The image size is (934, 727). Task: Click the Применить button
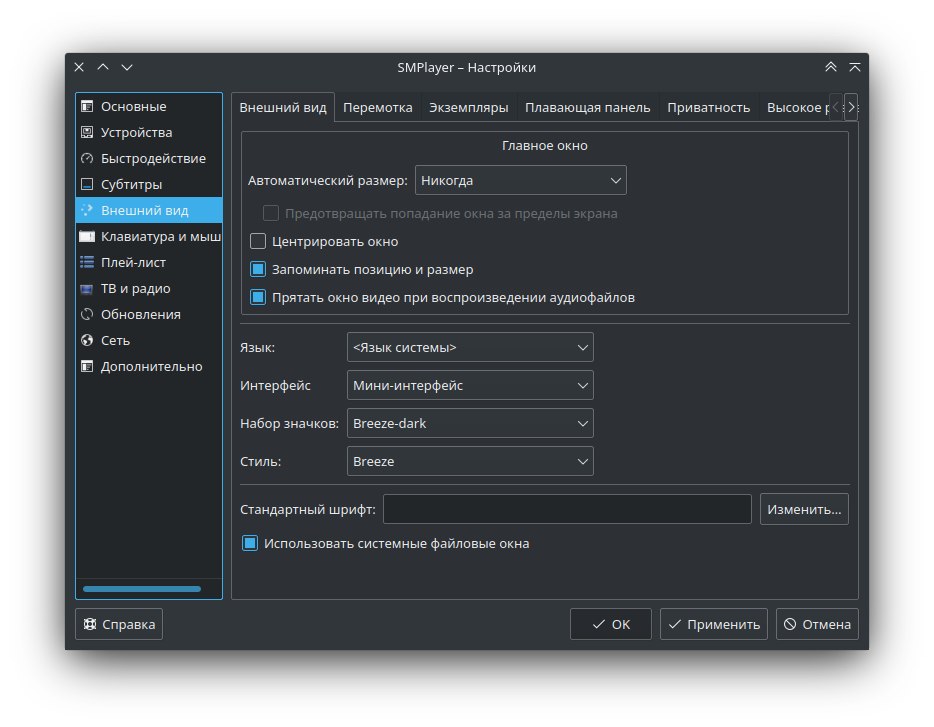(x=714, y=624)
